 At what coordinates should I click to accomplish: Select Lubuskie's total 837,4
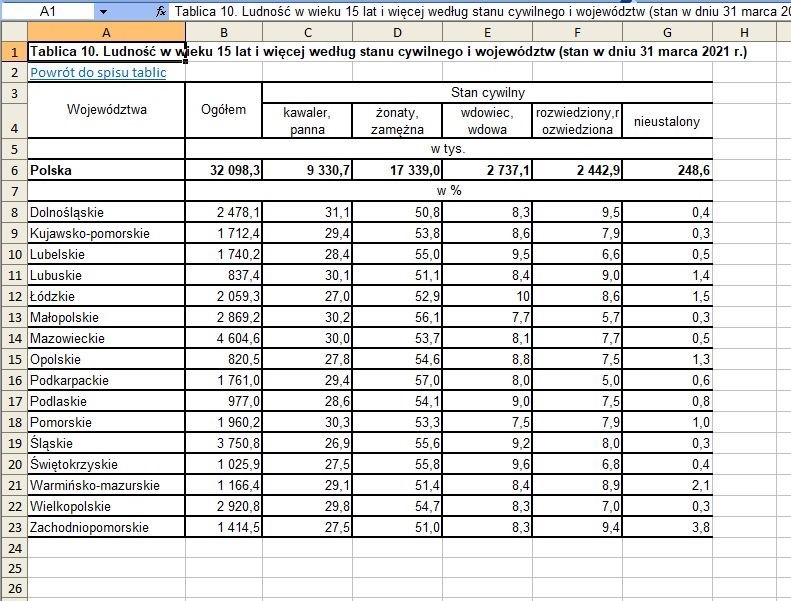(x=223, y=275)
